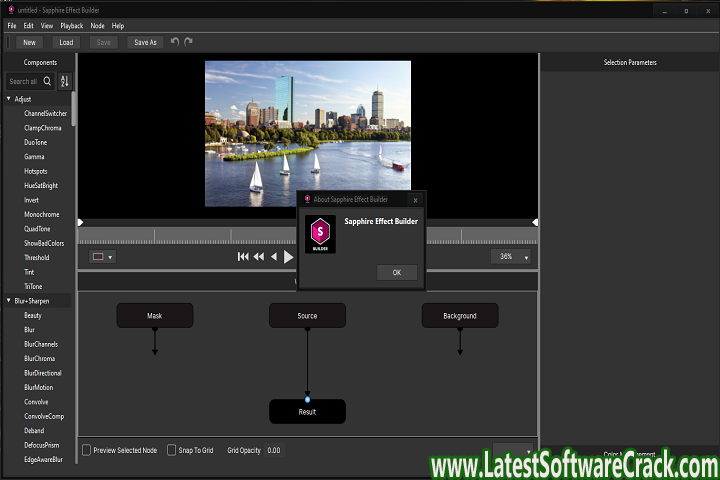Select the Source node in the graph
Image resolution: width=720 pixels, height=480 pixels.
pos(307,316)
